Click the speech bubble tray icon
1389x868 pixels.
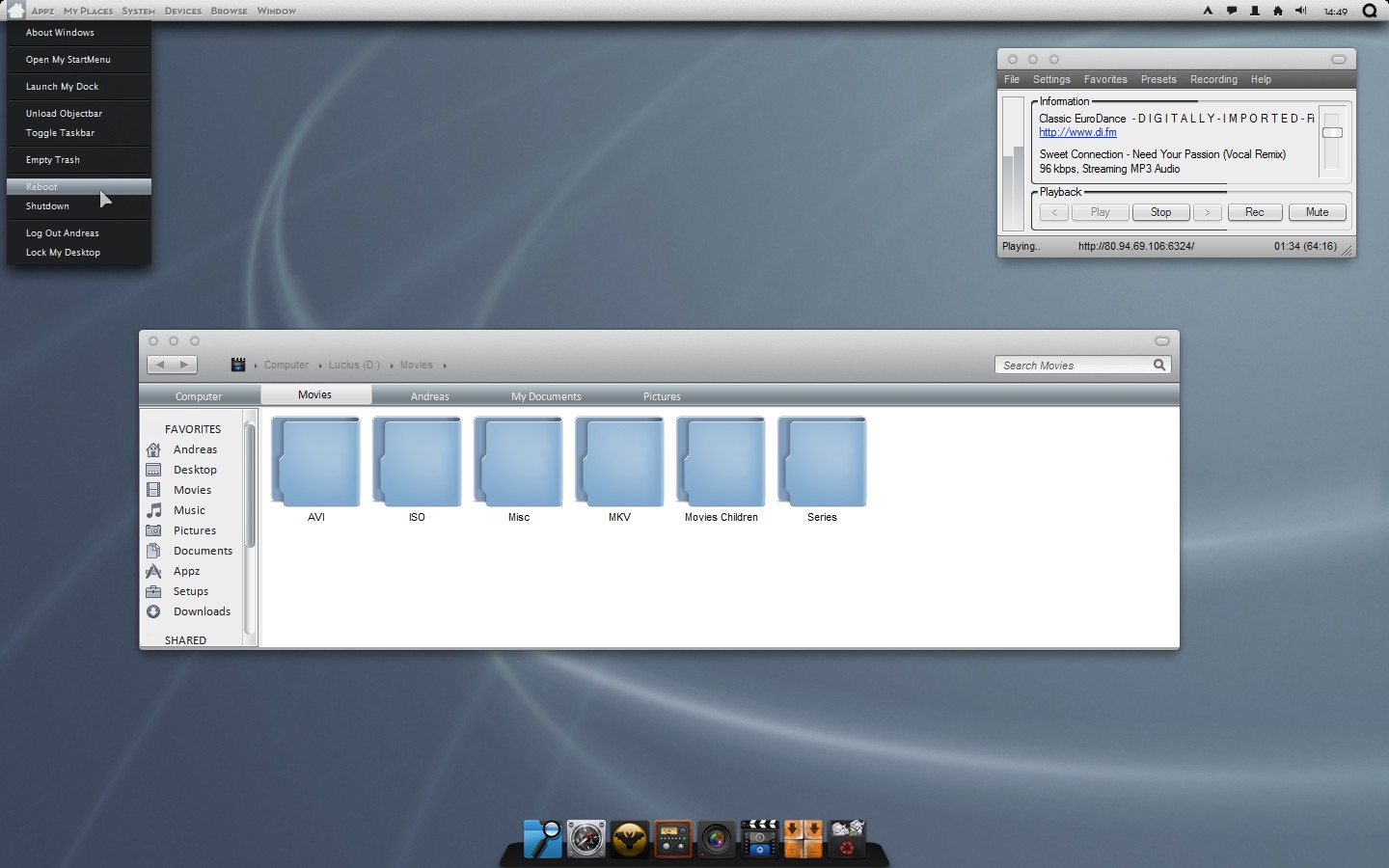coord(1232,11)
